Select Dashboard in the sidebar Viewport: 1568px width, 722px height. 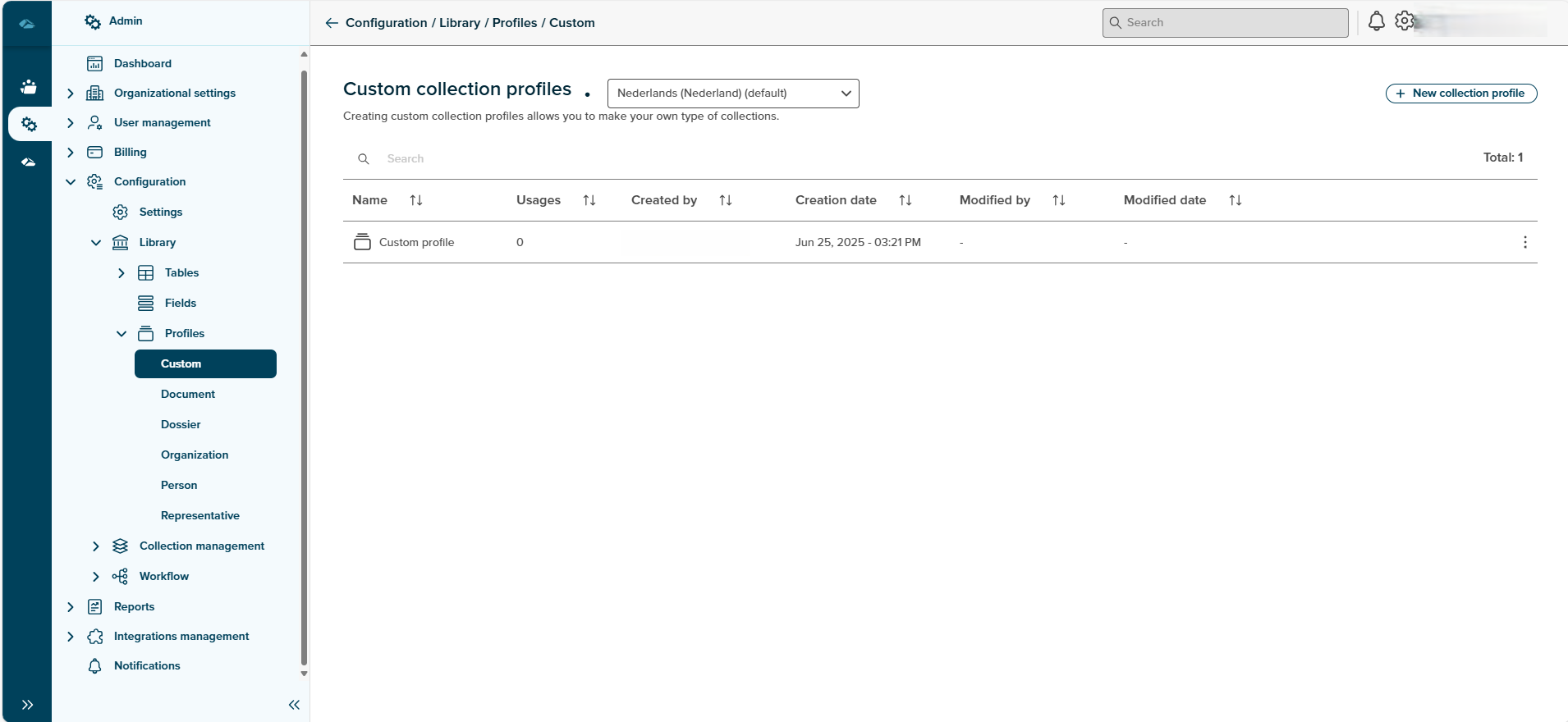click(143, 64)
